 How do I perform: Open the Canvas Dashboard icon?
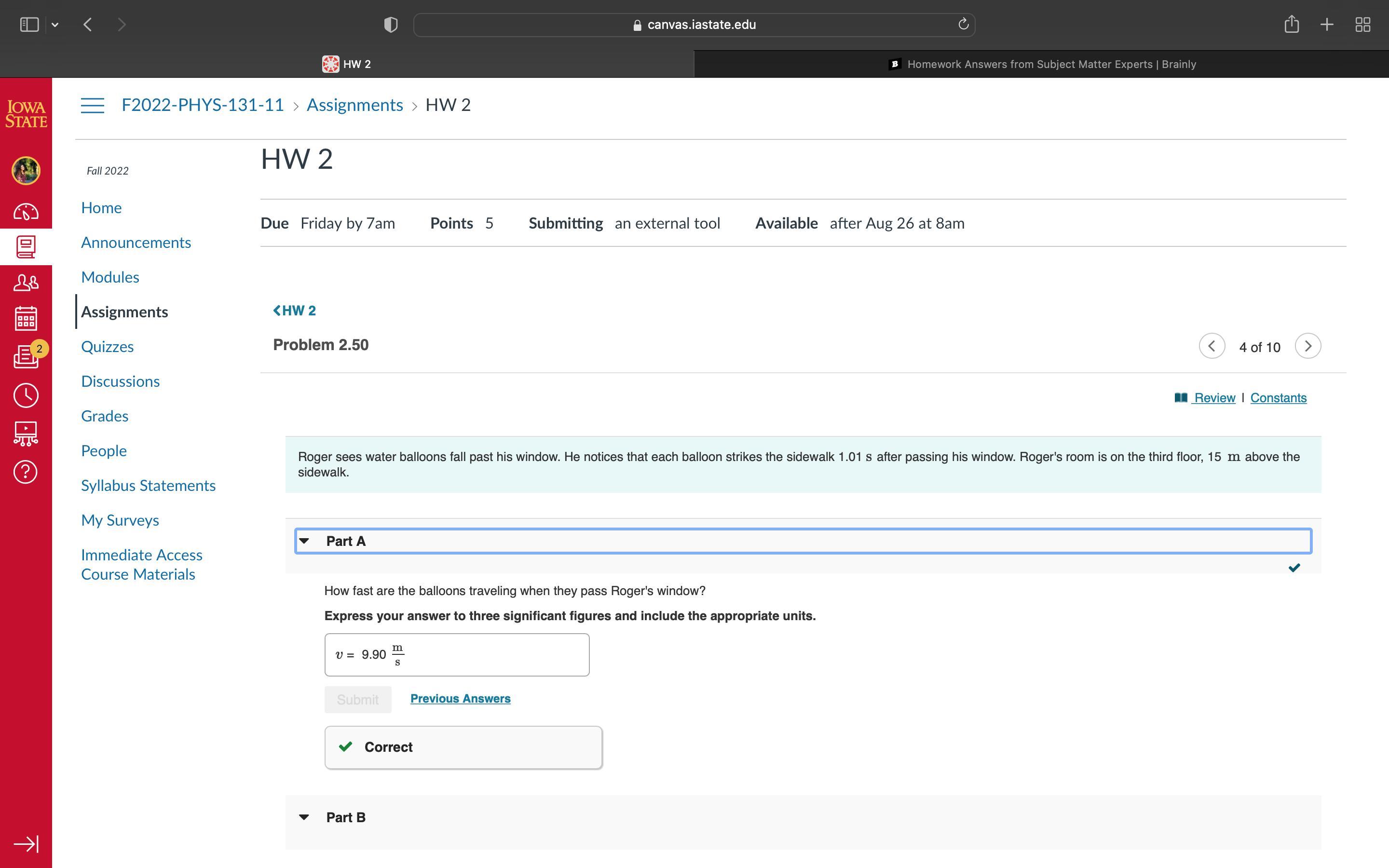[26, 212]
